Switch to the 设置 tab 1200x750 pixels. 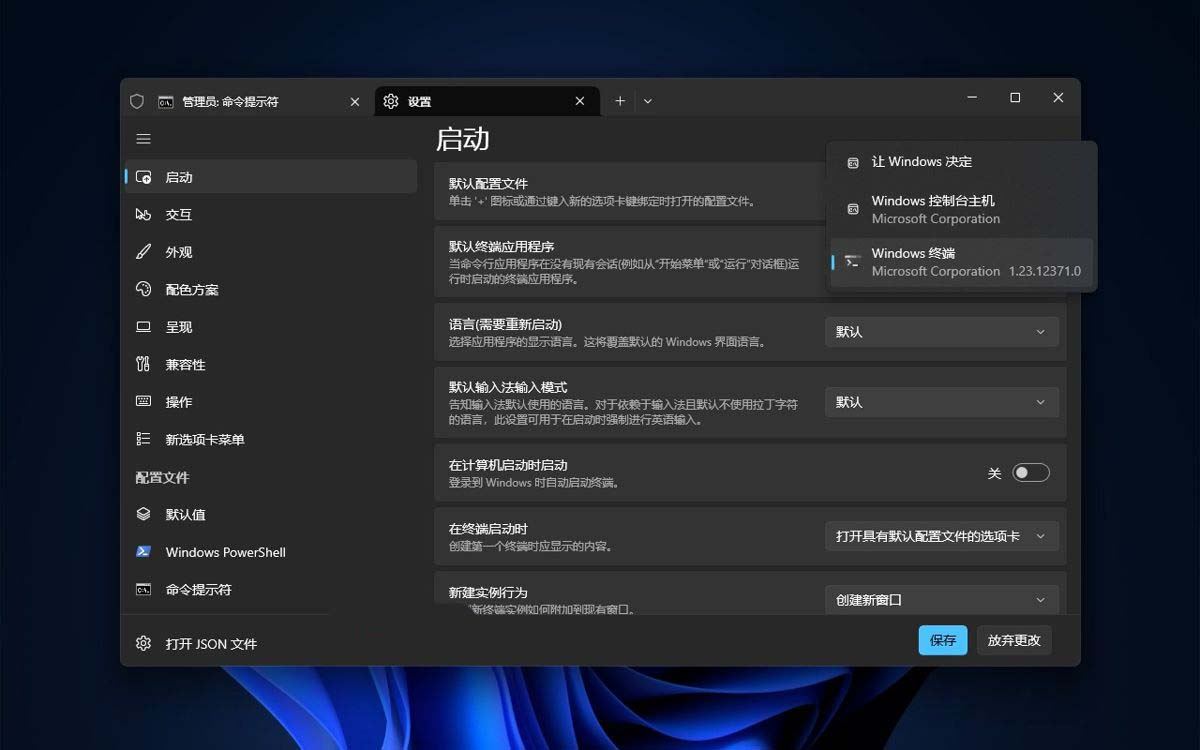pyautogui.click(x=488, y=101)
